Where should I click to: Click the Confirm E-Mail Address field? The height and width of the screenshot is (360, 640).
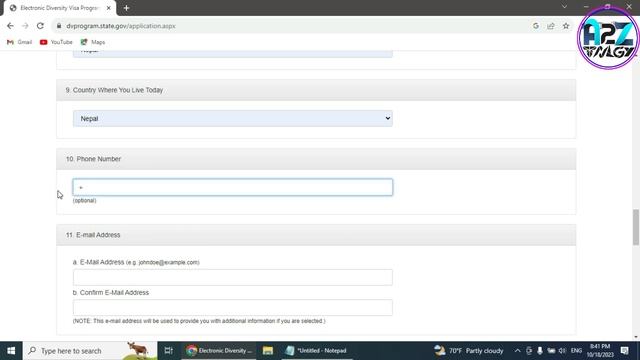coord(233,307)
